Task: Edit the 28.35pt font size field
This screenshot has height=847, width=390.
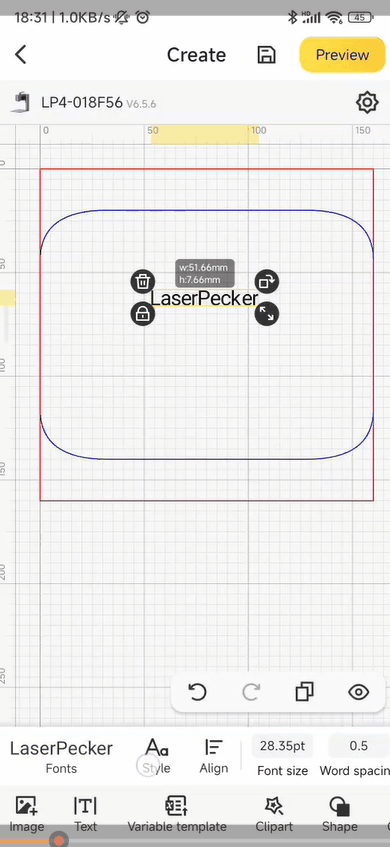Action: tap(283, 747)
